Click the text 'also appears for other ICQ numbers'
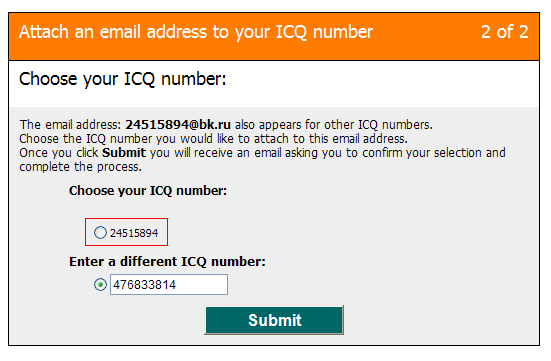551x361 pixels. pyautogui.click(x=333, y=125)
